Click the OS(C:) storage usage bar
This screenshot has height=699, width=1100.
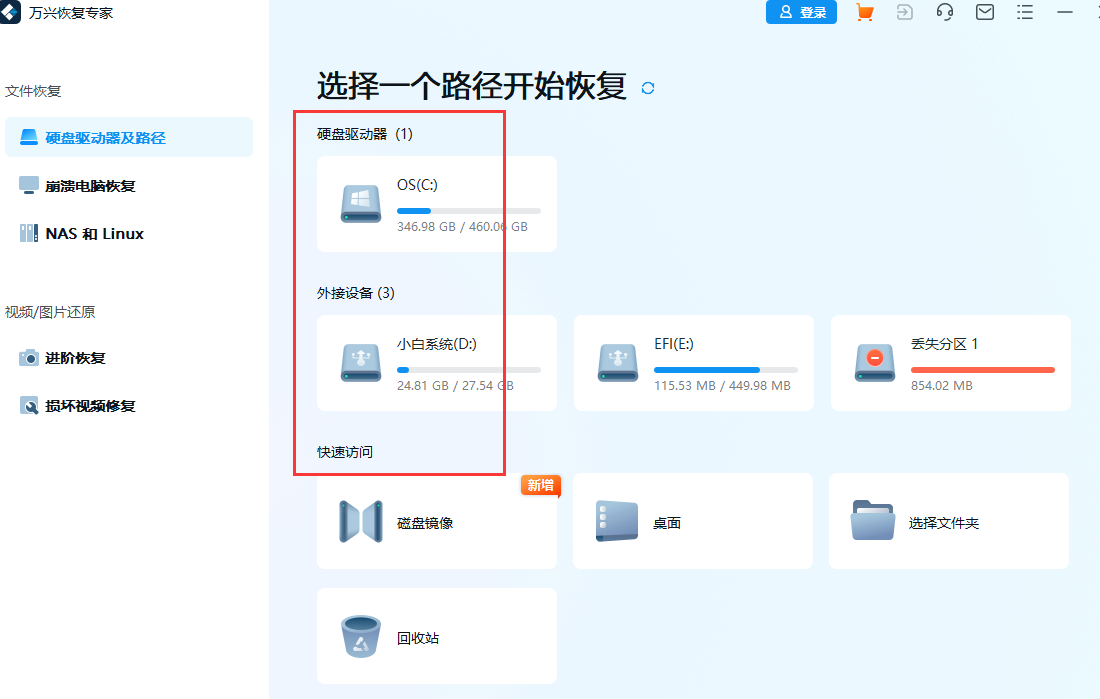click(x=469, y=210)
